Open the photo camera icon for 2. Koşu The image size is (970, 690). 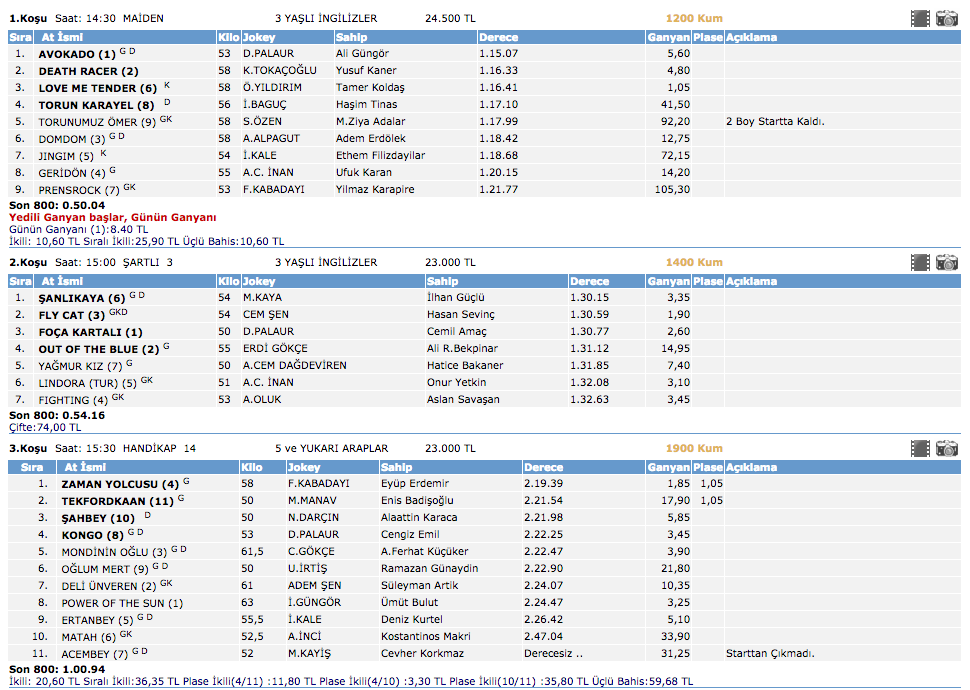tap(947, 262)
